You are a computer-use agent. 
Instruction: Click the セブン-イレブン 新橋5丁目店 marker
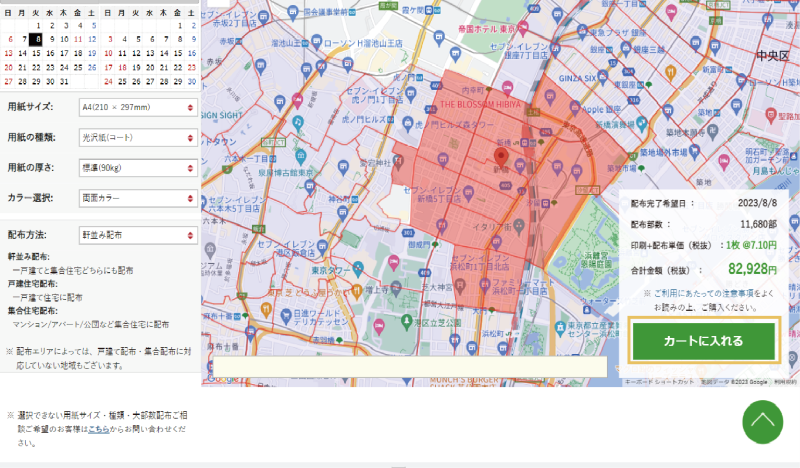468,194
